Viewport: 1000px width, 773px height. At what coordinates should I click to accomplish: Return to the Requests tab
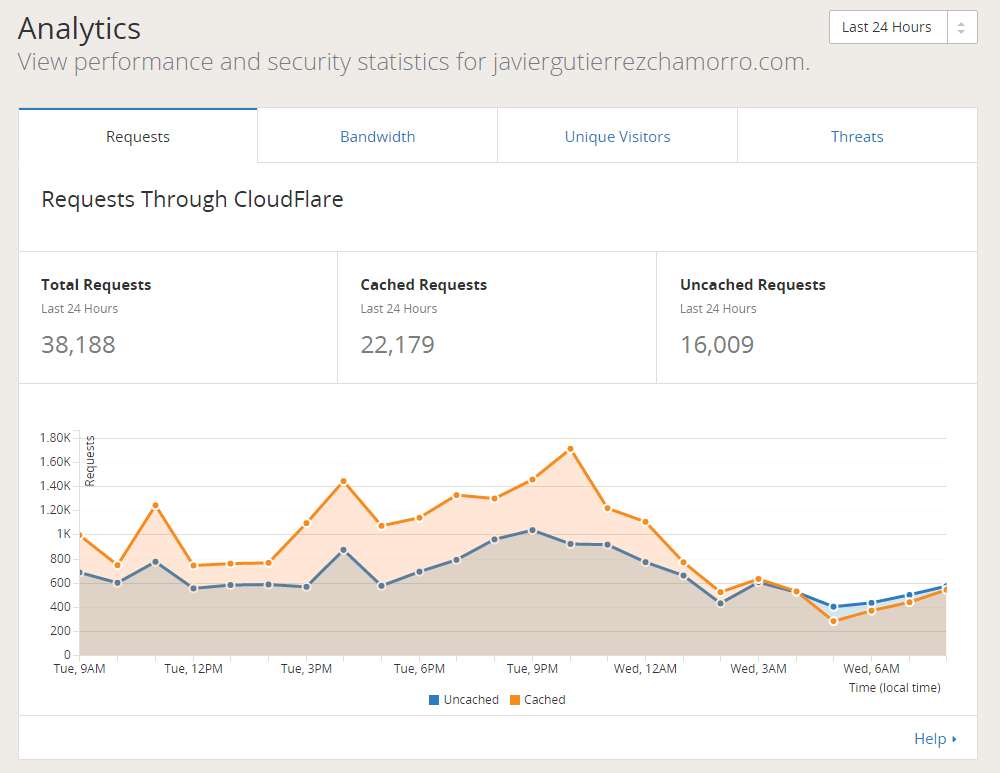tap(137, 136)
